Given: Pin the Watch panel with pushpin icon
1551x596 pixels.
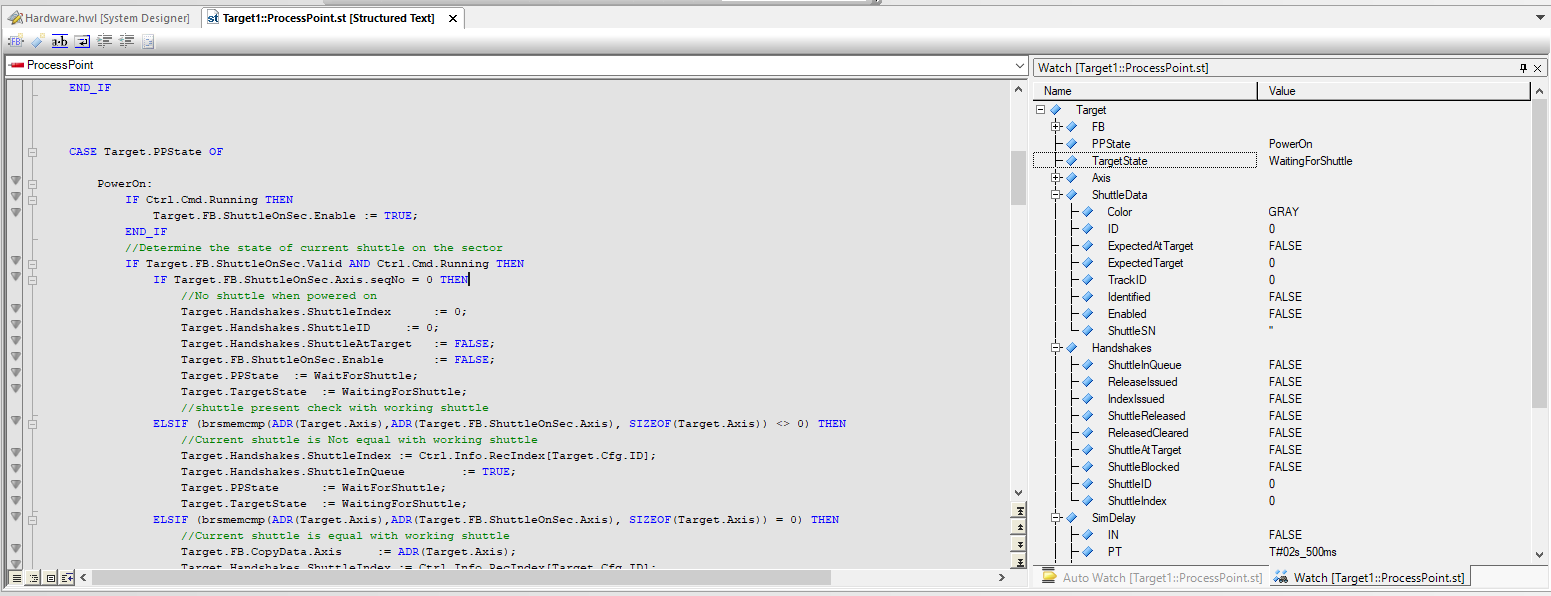Looking at the screenshot, I should 1524,67.
